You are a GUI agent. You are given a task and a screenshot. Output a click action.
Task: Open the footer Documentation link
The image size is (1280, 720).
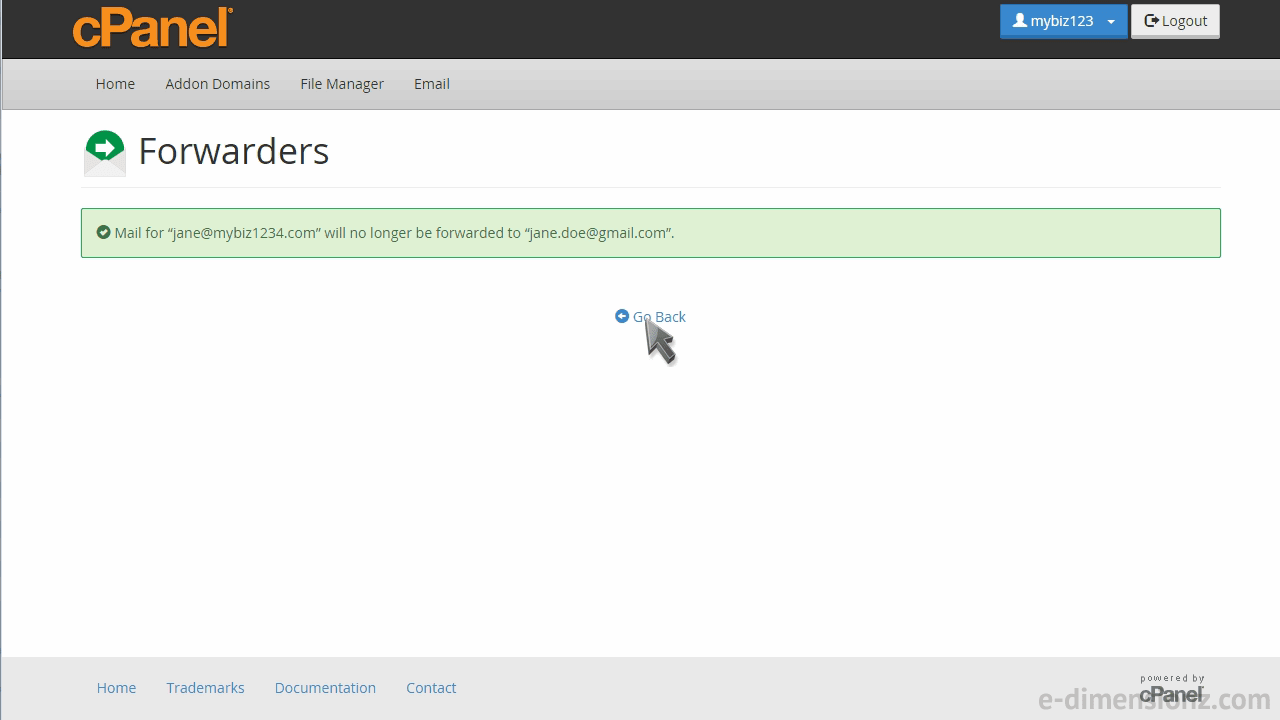tap(325, 688)
